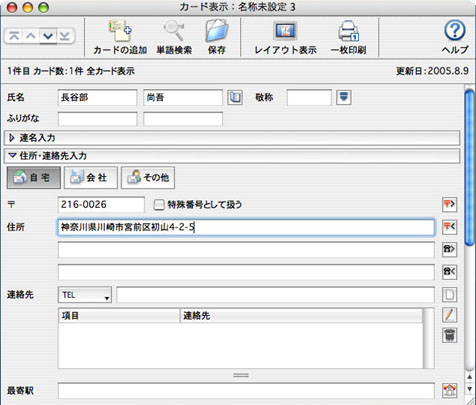Click the pencil edit icon for contacts

coord(449,315)
